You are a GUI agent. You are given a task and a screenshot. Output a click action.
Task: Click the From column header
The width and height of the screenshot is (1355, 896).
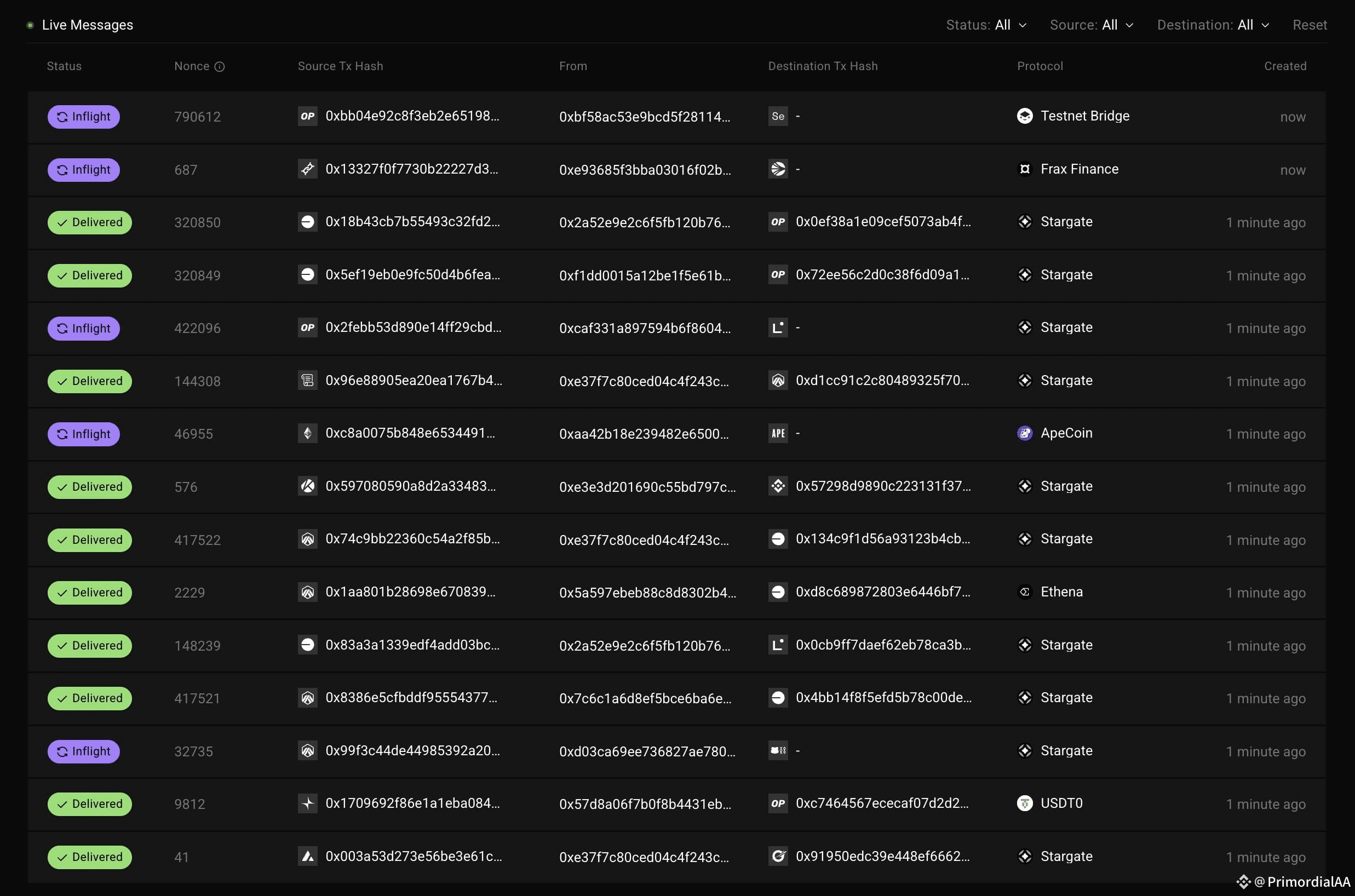(573, 66)
